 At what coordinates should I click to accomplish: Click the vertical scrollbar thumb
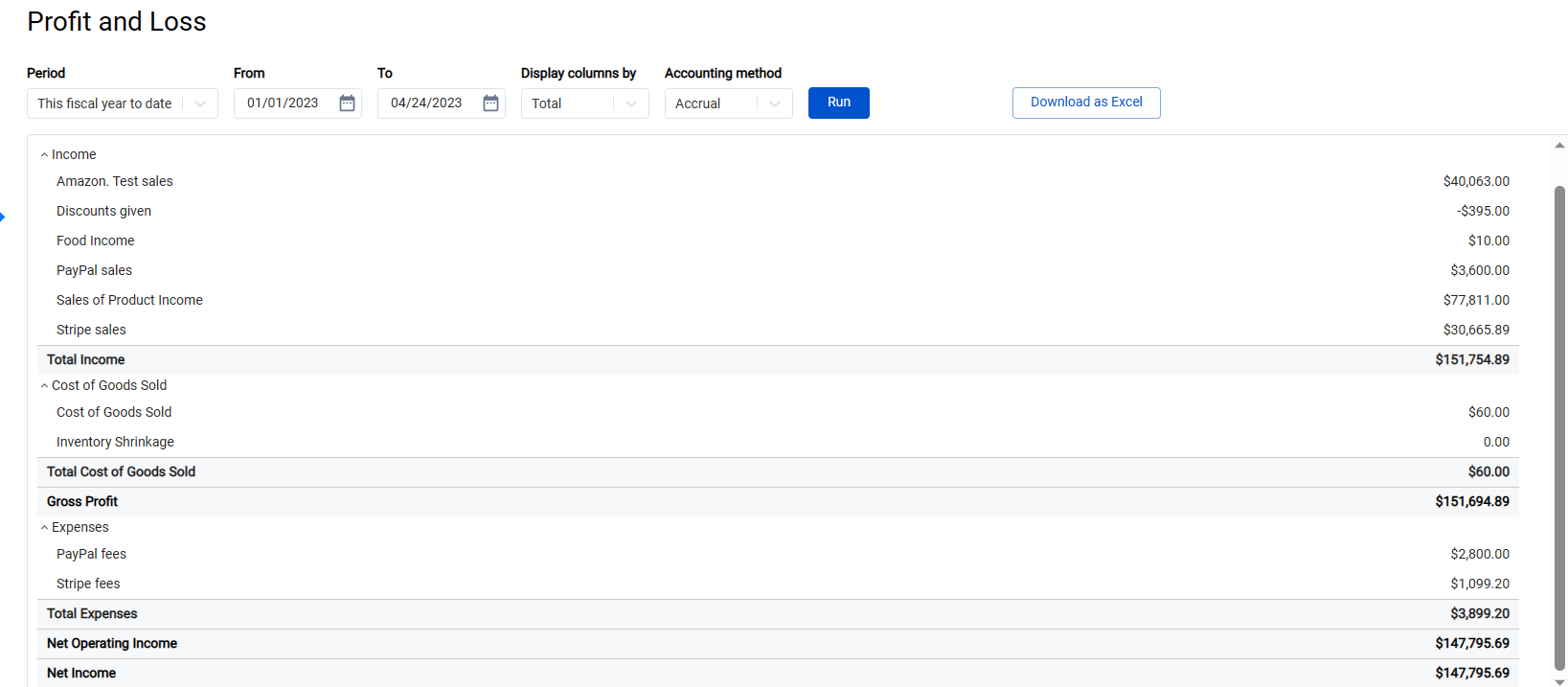[1559, 422]
